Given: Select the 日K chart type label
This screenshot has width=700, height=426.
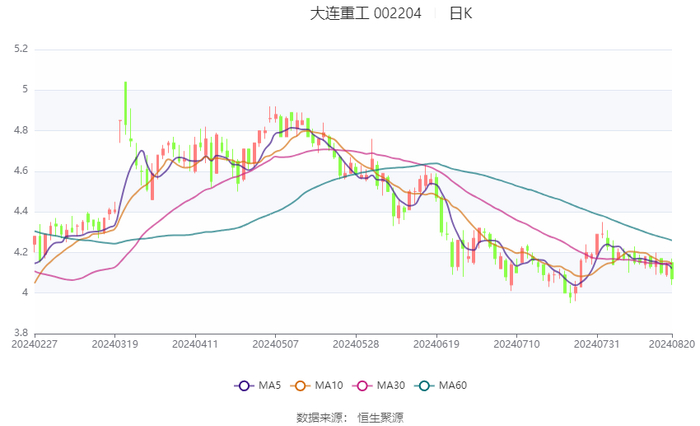Looking at the screenshot, I should coord(460,14).
